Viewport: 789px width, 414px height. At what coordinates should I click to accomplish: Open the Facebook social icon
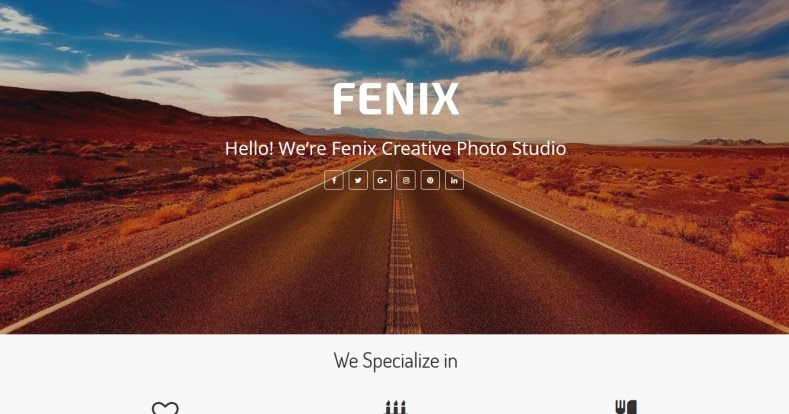pos(334,180)
